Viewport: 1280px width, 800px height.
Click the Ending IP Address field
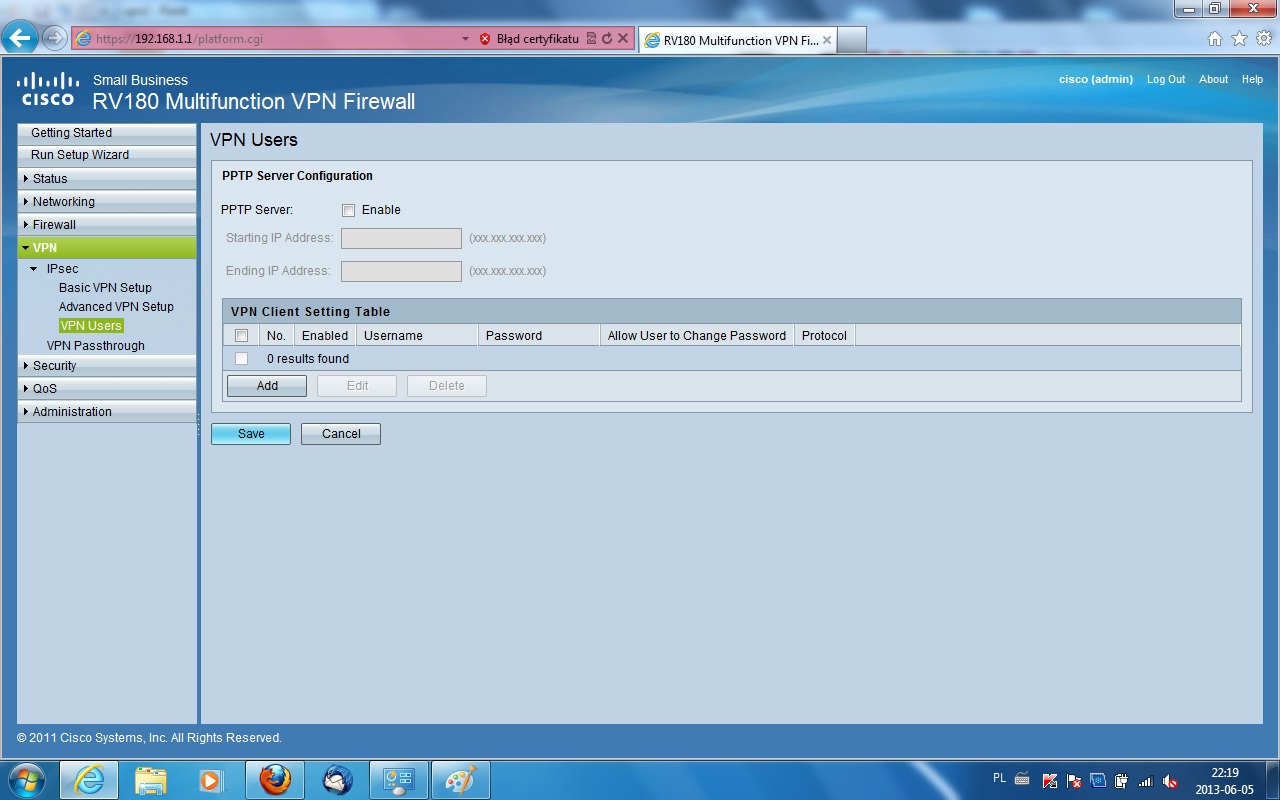(x=401, y=271)
